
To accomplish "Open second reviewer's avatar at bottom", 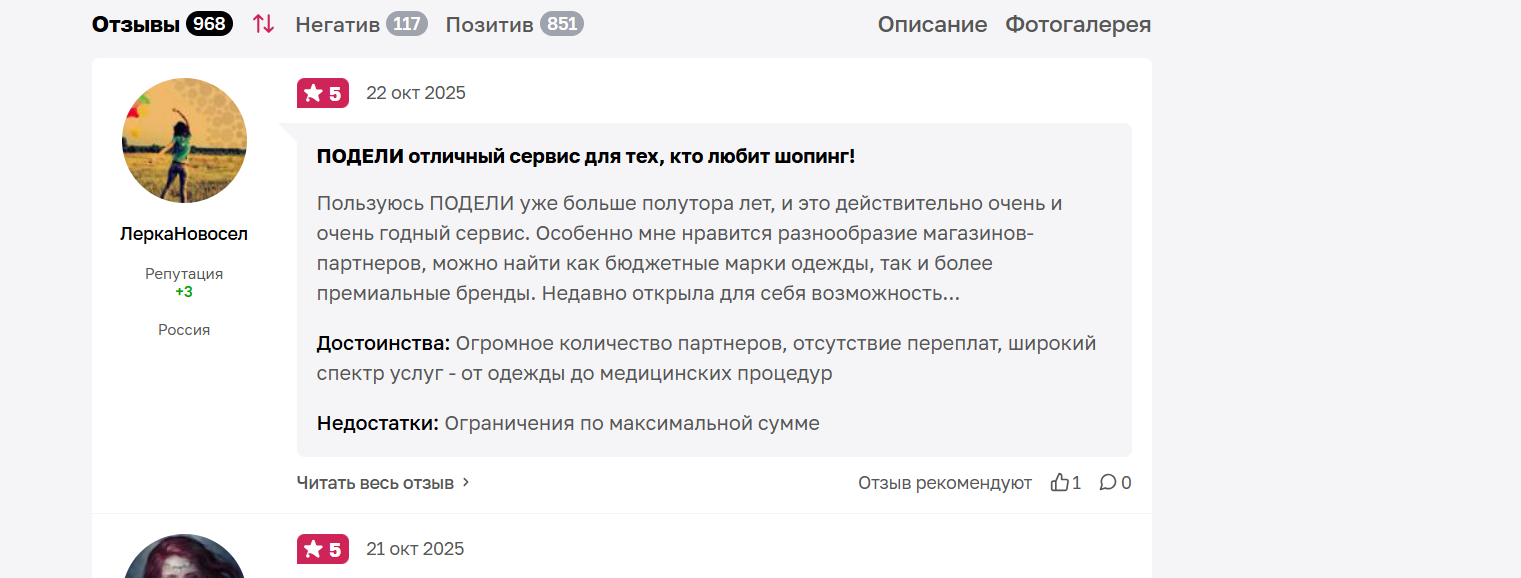I will pos(184,558).
